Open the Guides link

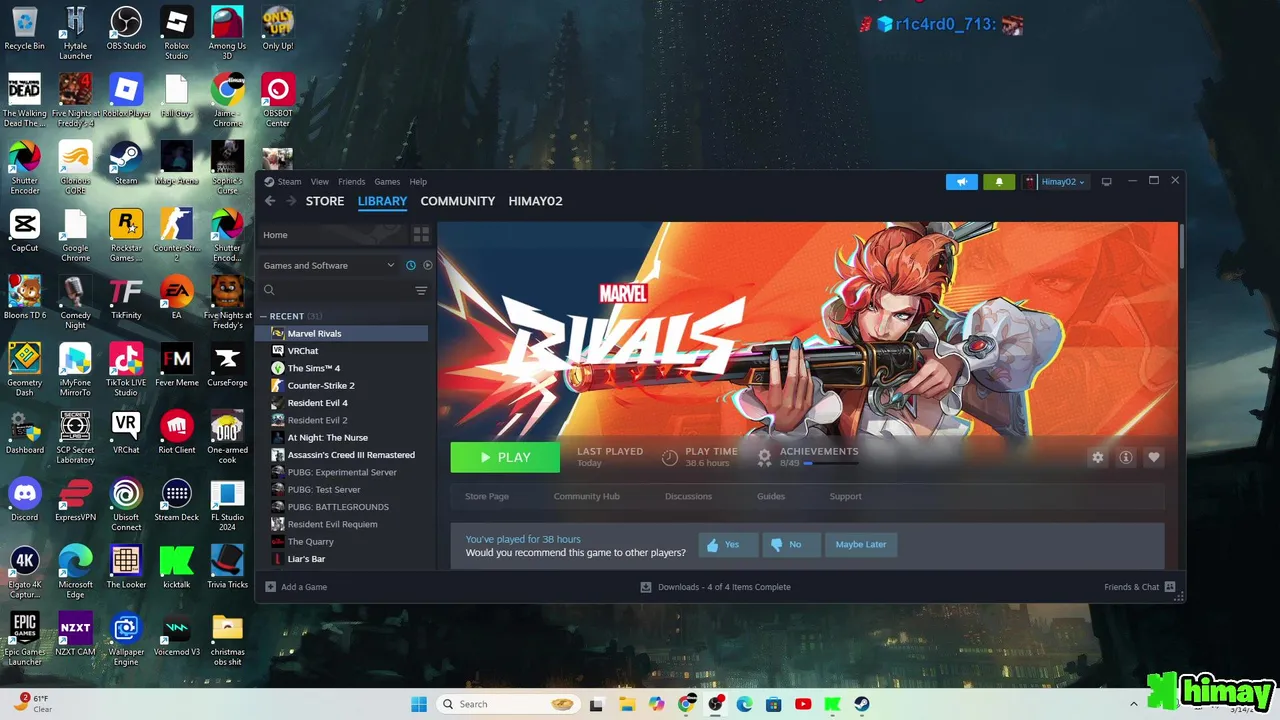pyautogui.click(x=771, y=496)
